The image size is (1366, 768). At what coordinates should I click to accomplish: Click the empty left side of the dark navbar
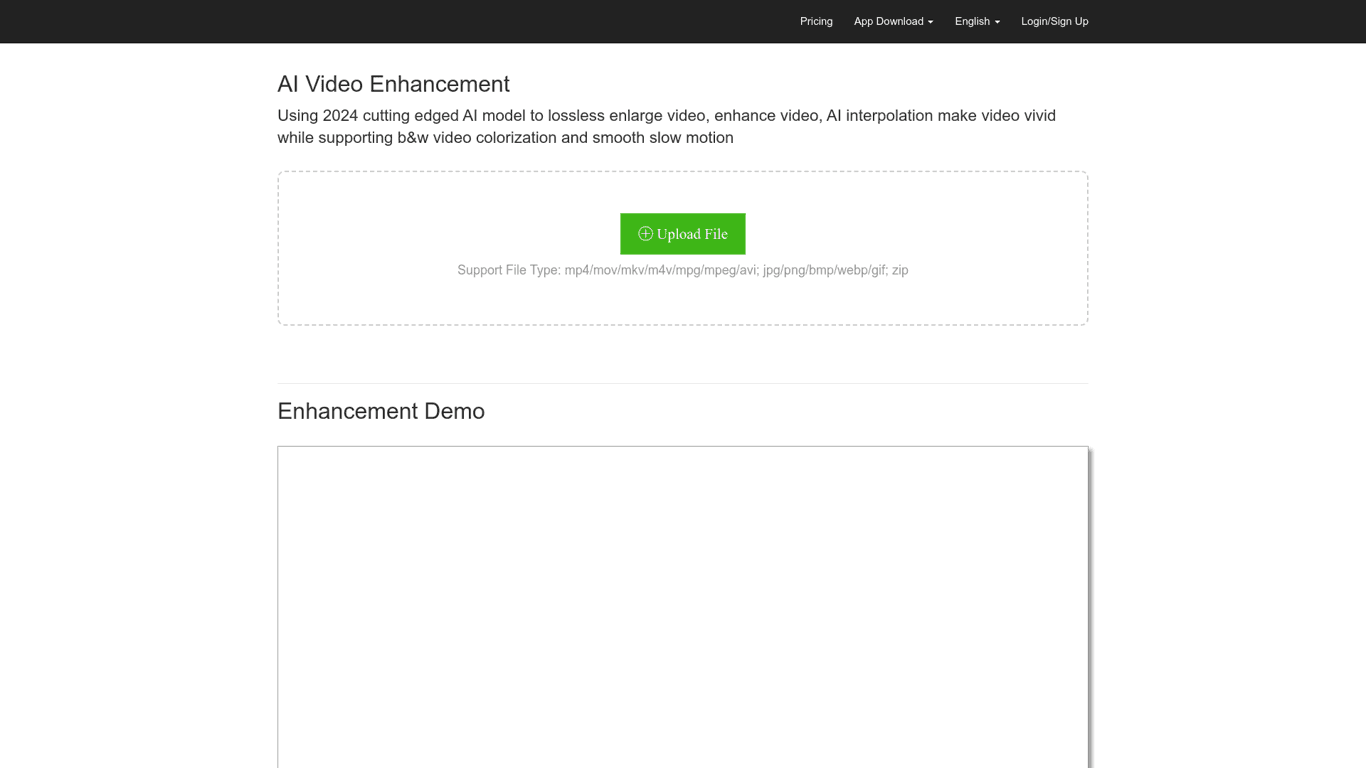tap(300, 21)
